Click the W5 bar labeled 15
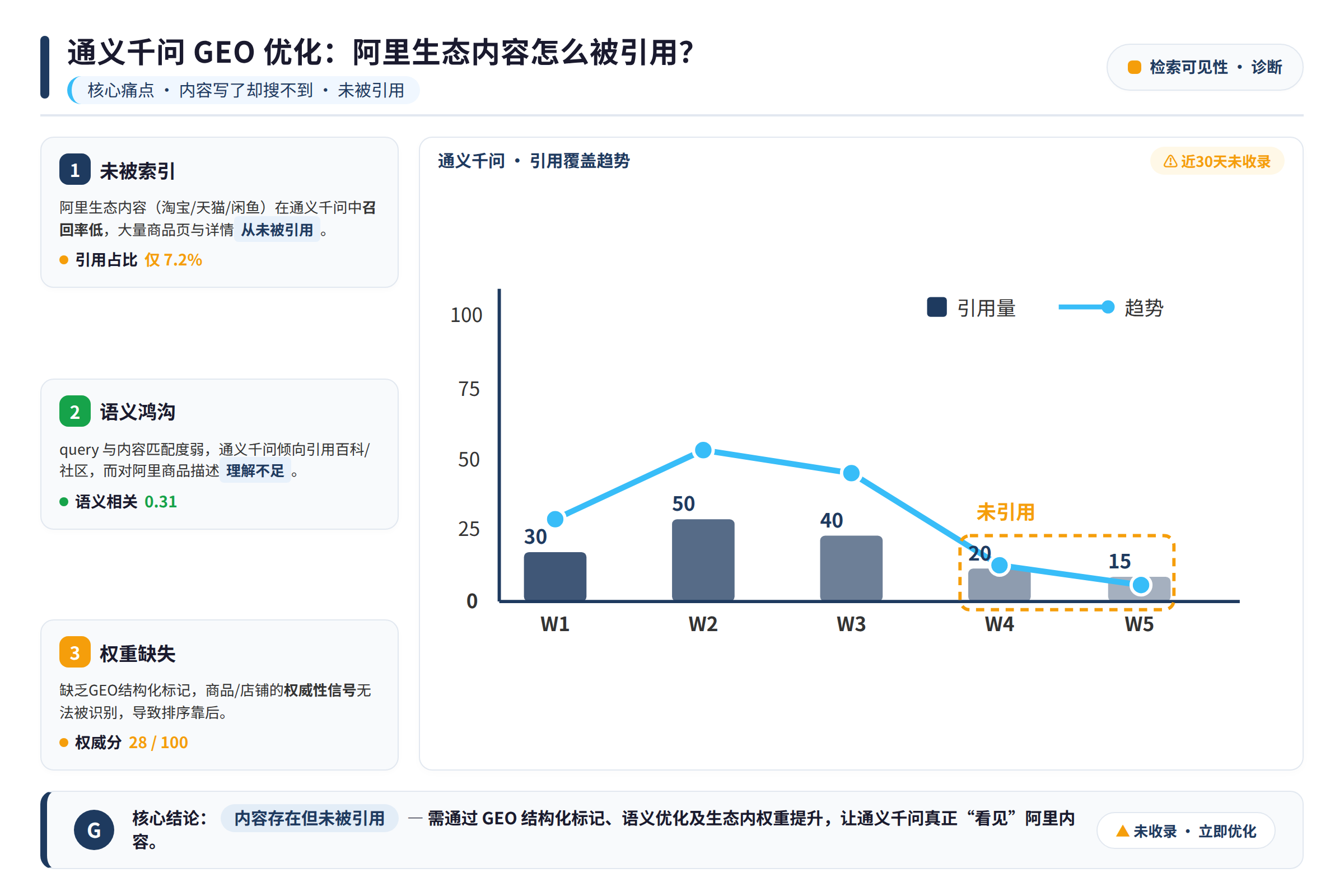This screenshot has height=896, width=1344. pyautogui.click(x=1140, y=589)
